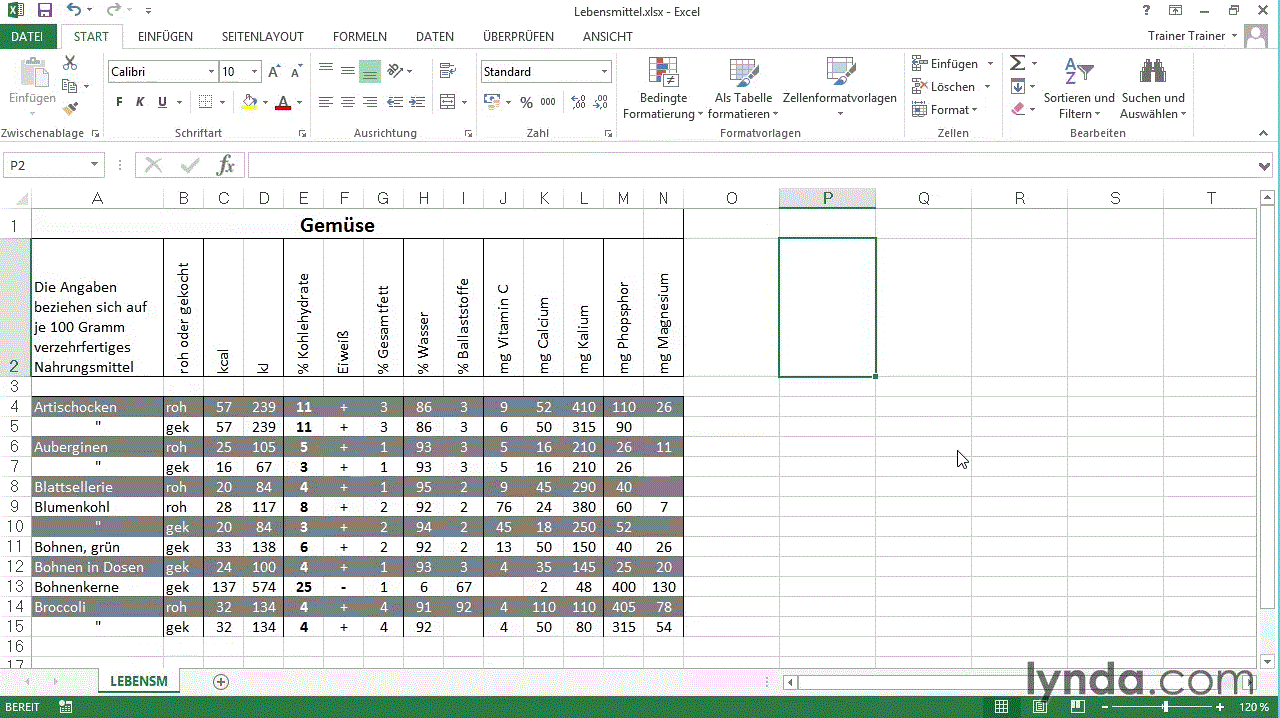
Task: Open the Name Box dropdown arrow
Action: [95, 165]
